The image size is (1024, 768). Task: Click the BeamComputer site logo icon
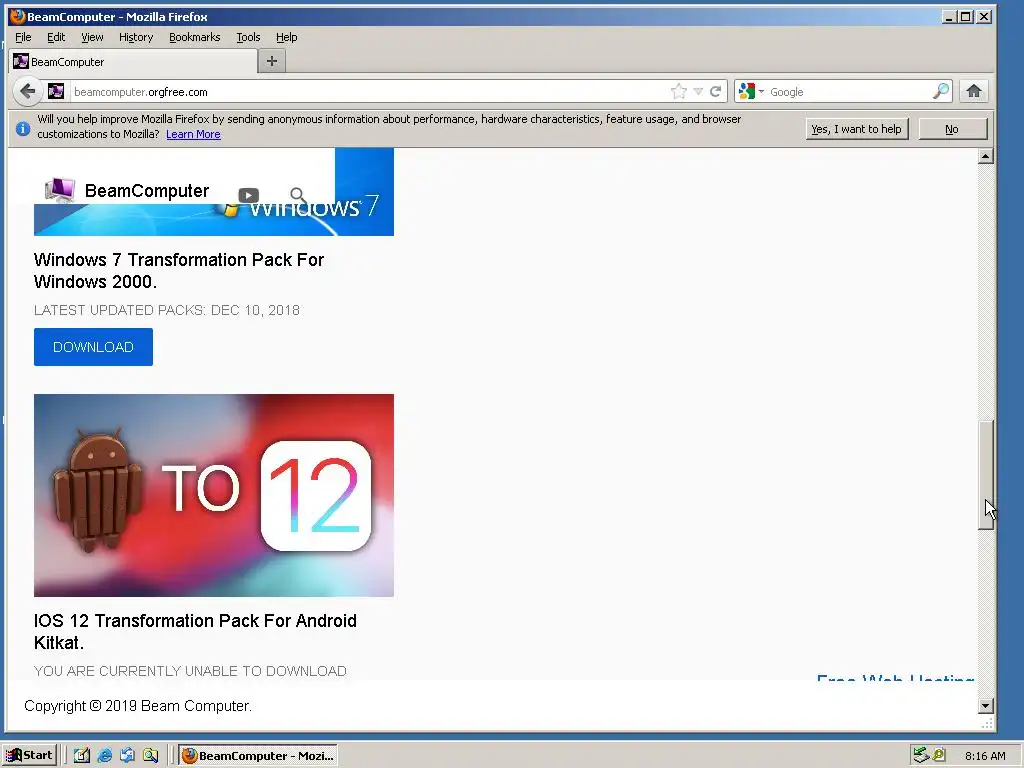coord(59,190)
